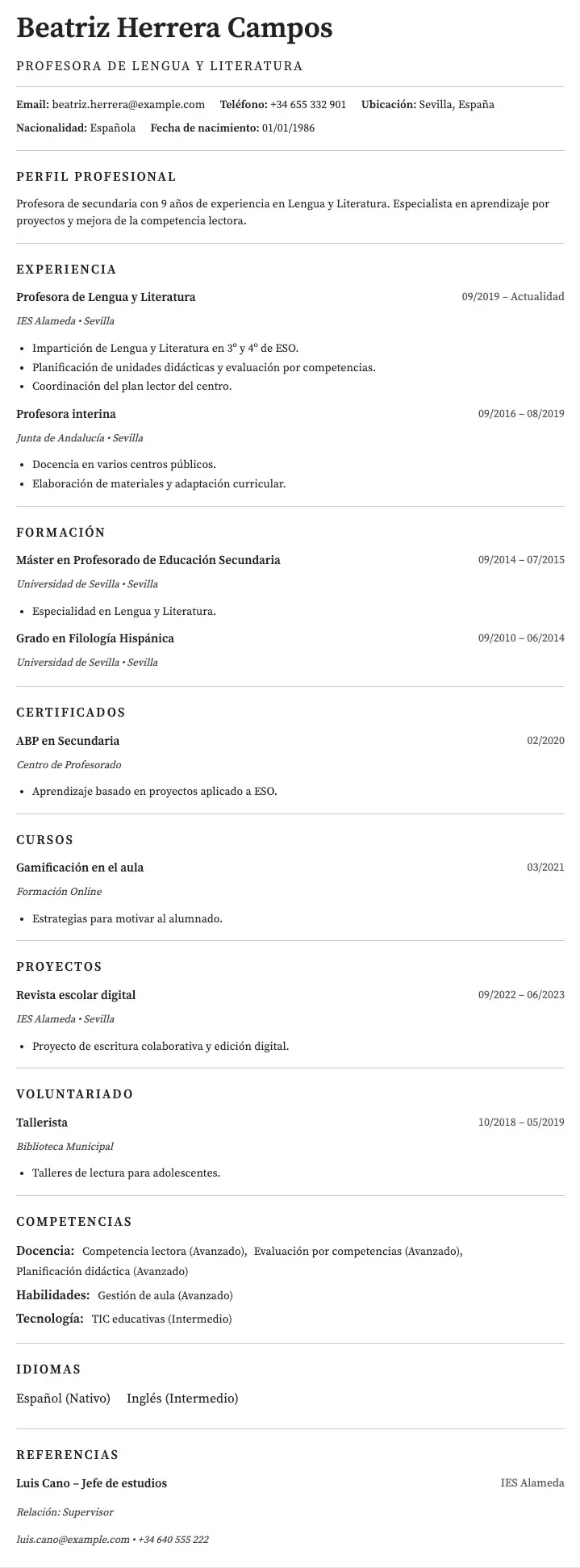Click reference Luis Cano – Jefe de estudios
The width and height of the screenshot is (580, 1568).
point(92,1483)
